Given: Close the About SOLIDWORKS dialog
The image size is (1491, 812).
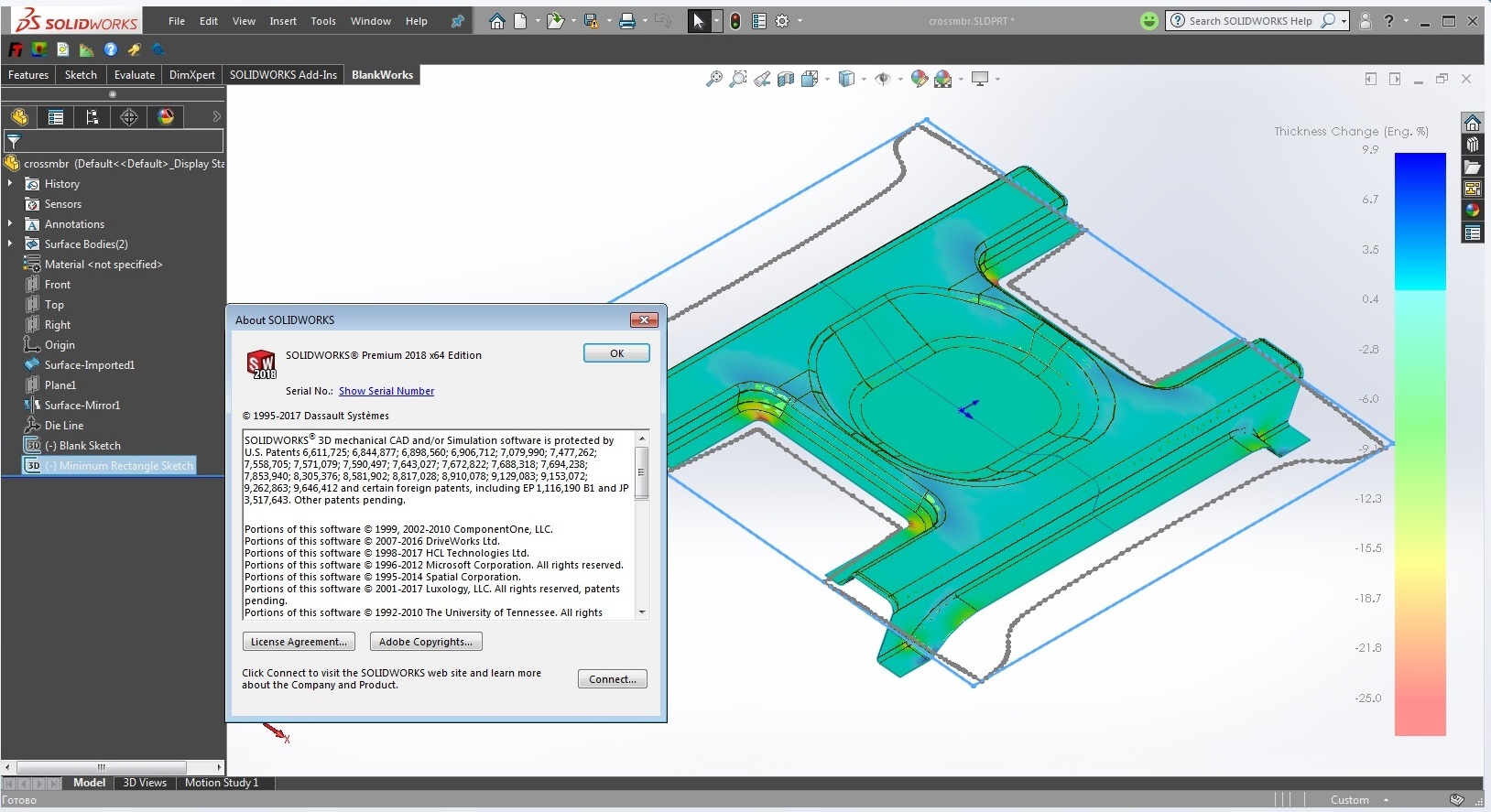Looking at the screenshot, I should pos(644,319).
